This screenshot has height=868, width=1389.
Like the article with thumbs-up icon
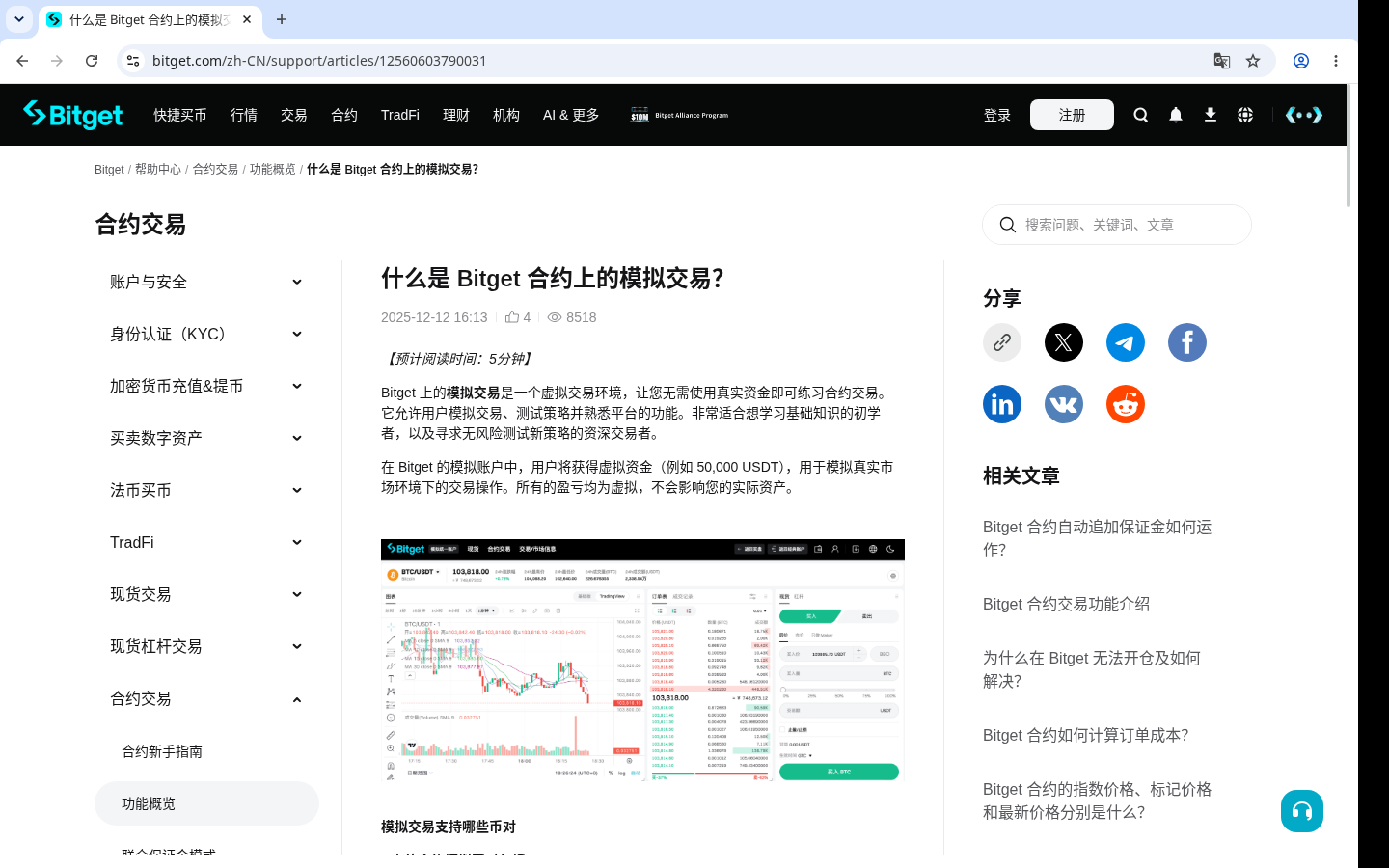512,316
